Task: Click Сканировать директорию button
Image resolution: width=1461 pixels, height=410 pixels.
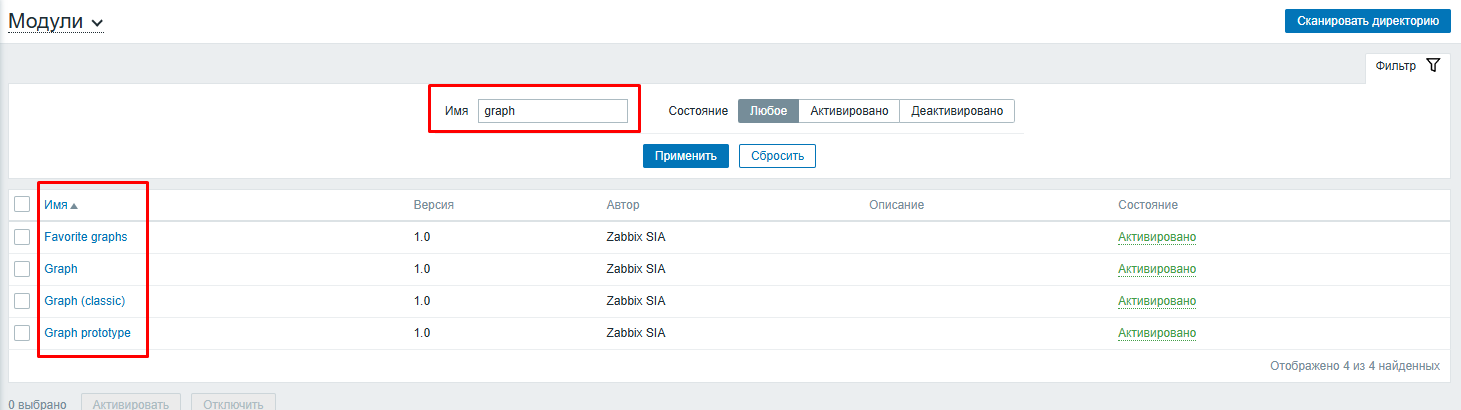Action: (x=1367, y=20)
